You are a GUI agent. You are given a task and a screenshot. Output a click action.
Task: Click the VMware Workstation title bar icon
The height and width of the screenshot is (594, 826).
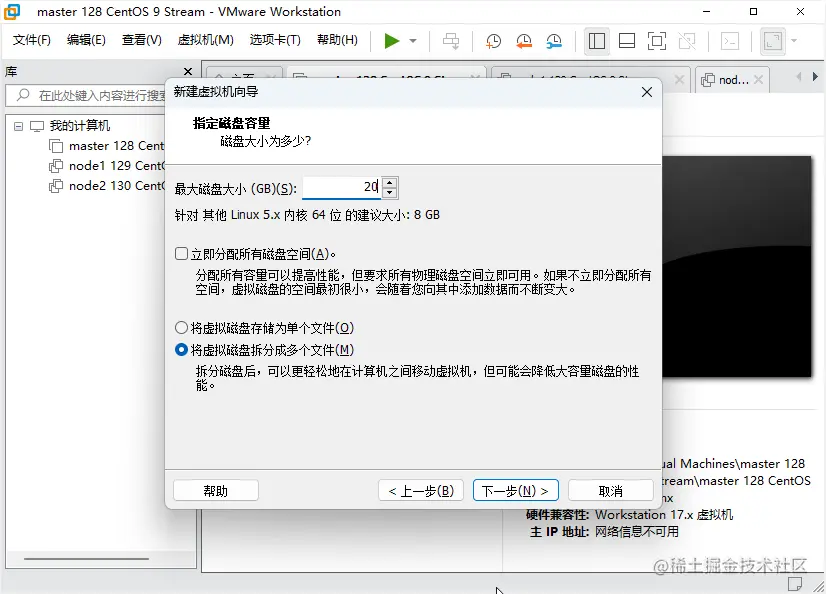pos(13,12)
